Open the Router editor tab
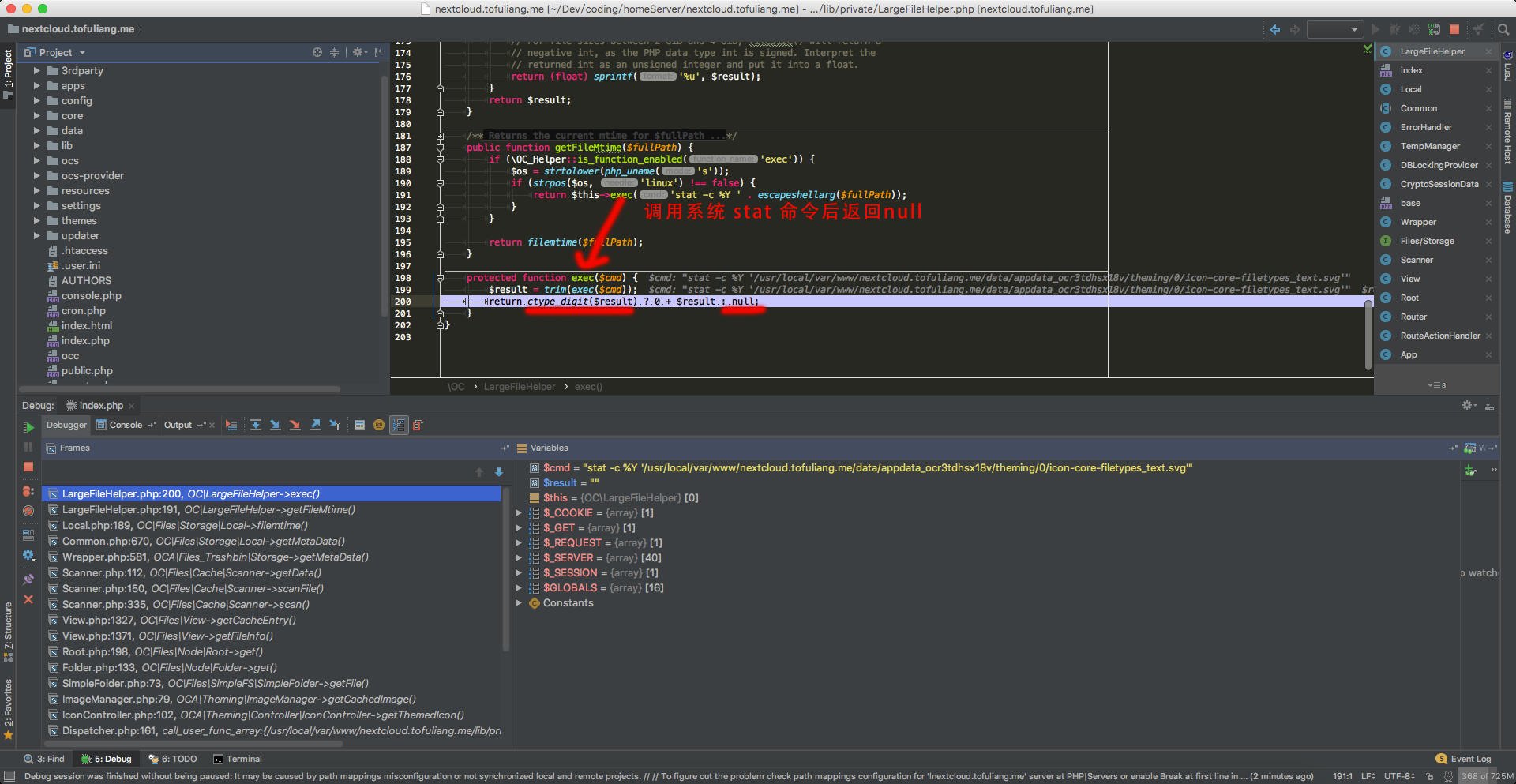 1413,317
